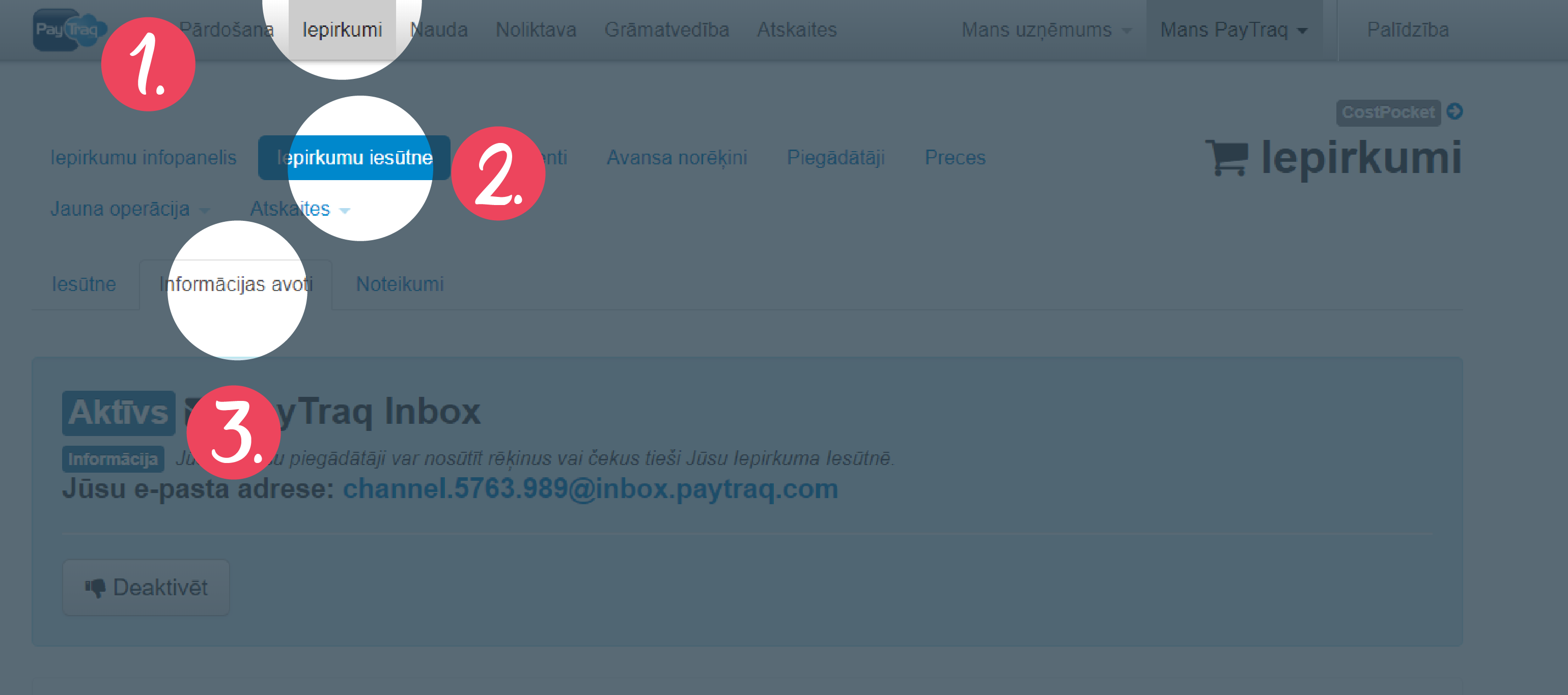The image size is (1568, 695).
Task: Switch to the Iesūtne tab
Action: click(84, 284)
